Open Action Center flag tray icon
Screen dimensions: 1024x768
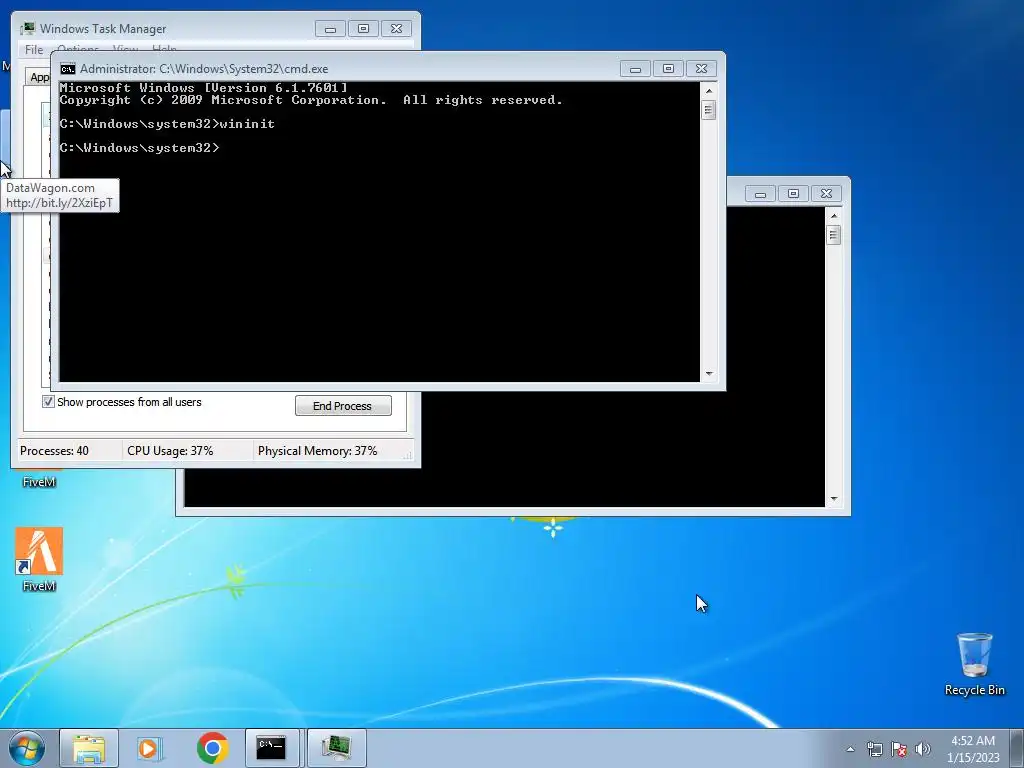(x=899, y=749)
